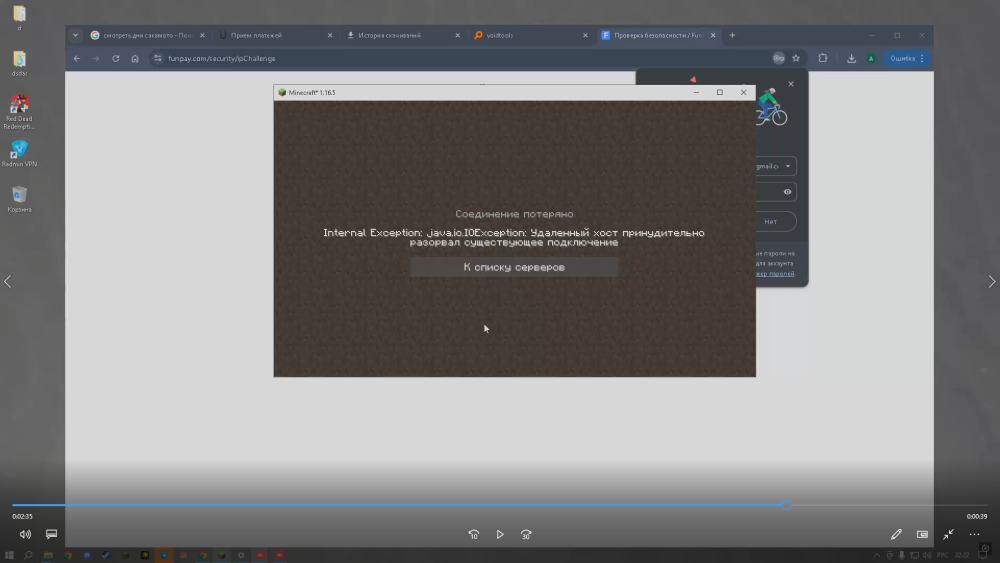This screenshot has height=563, width=1000.
Task: Open the Корзина recycle bin icon
Action: click(19, 199)
